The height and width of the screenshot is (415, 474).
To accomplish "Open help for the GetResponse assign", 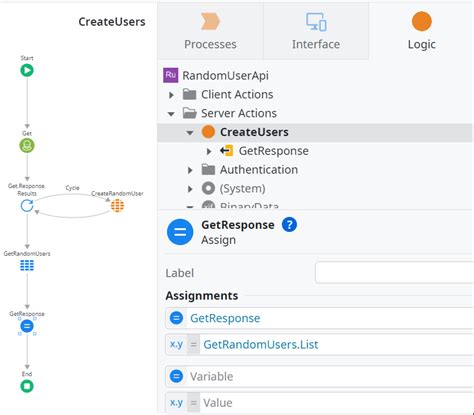I will click(289, 225).
